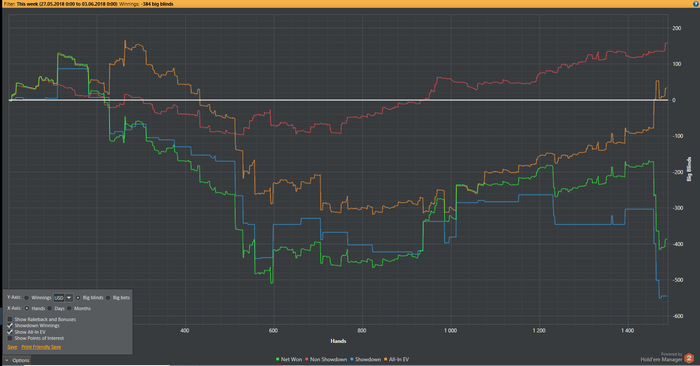
Task: Click the '1 000' x-axis label
Action: coord(450,331)
